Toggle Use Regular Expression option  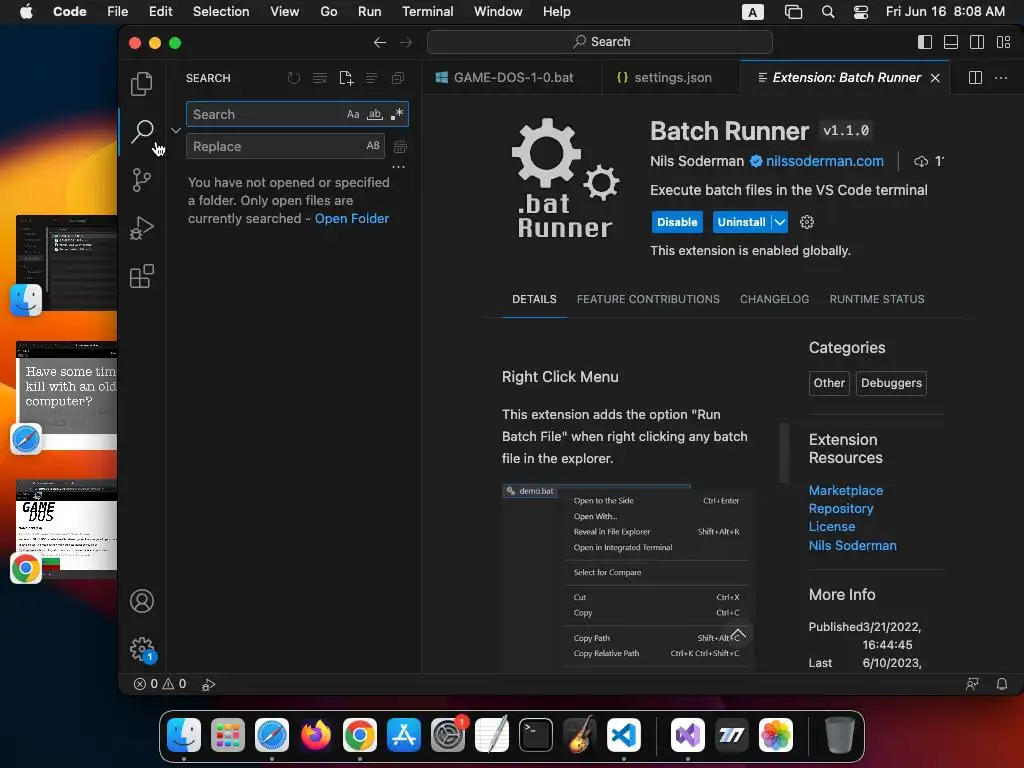pos(397,114)
